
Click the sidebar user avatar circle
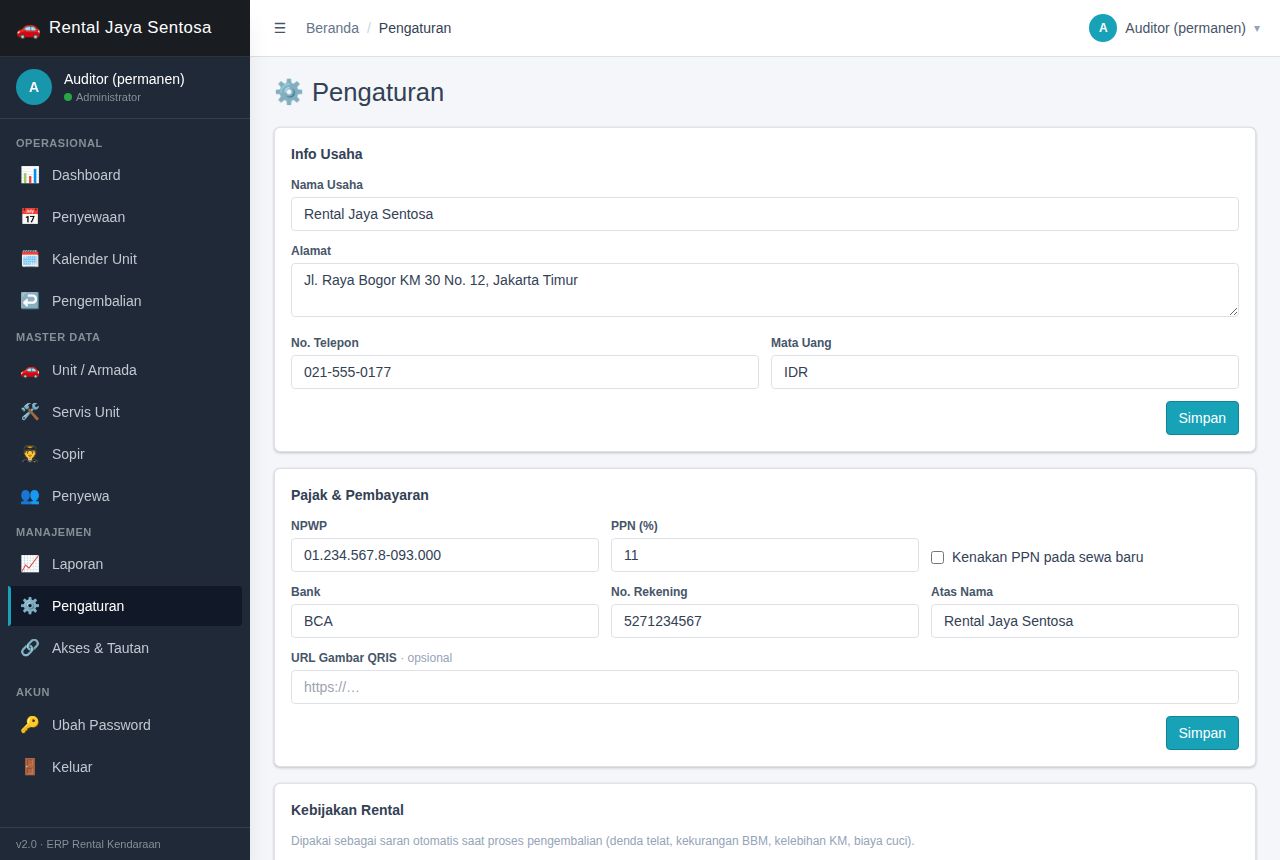34,87
